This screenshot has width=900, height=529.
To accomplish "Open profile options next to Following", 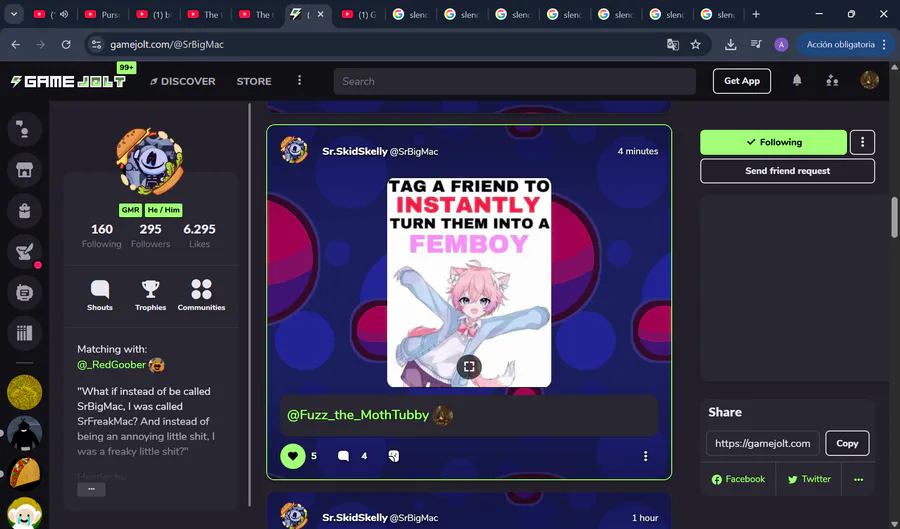I will (862, 142).
